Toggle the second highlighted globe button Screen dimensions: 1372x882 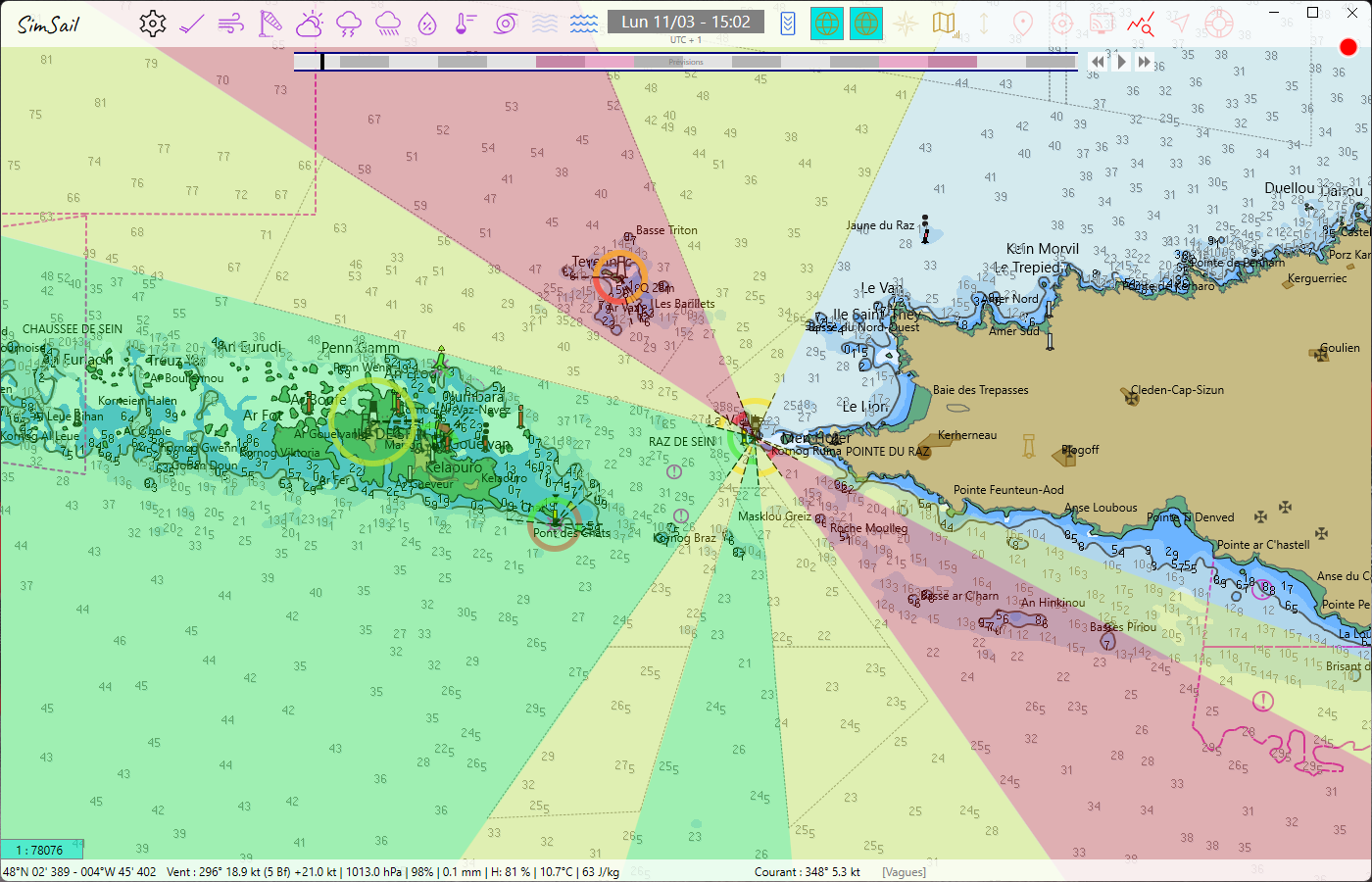[x=866, y=24]
